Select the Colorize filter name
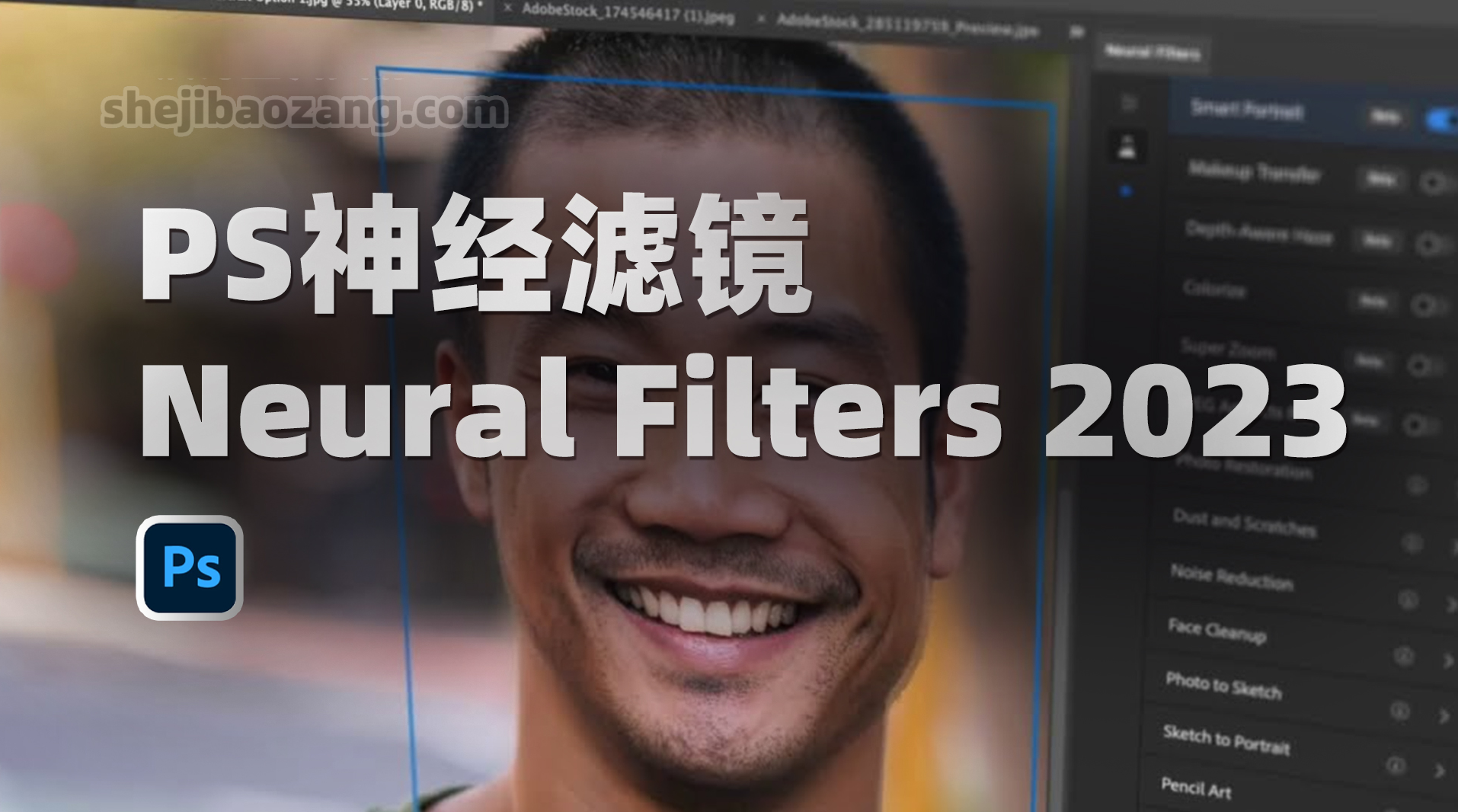The width and height of the screenshot is (1458, 812). (1214, 289)
